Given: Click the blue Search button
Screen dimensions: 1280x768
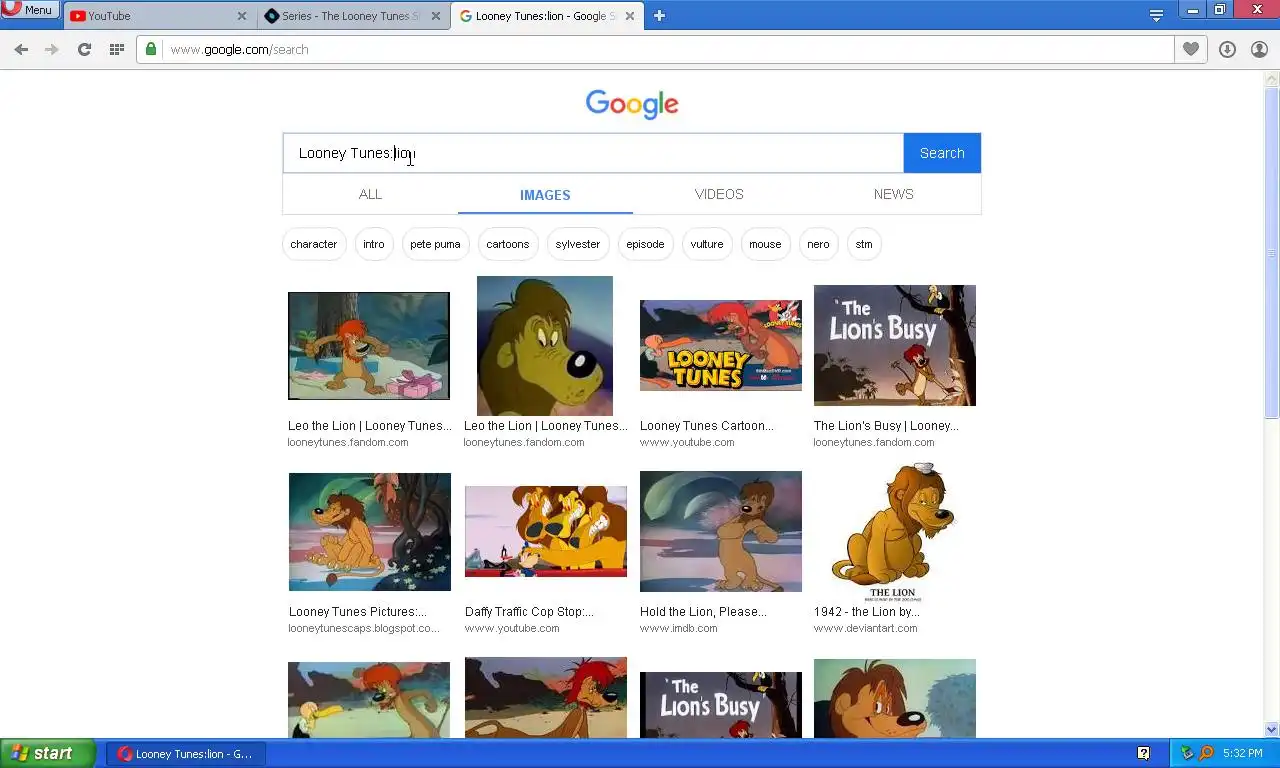Looking at the screenshot, I should [942, 153].
